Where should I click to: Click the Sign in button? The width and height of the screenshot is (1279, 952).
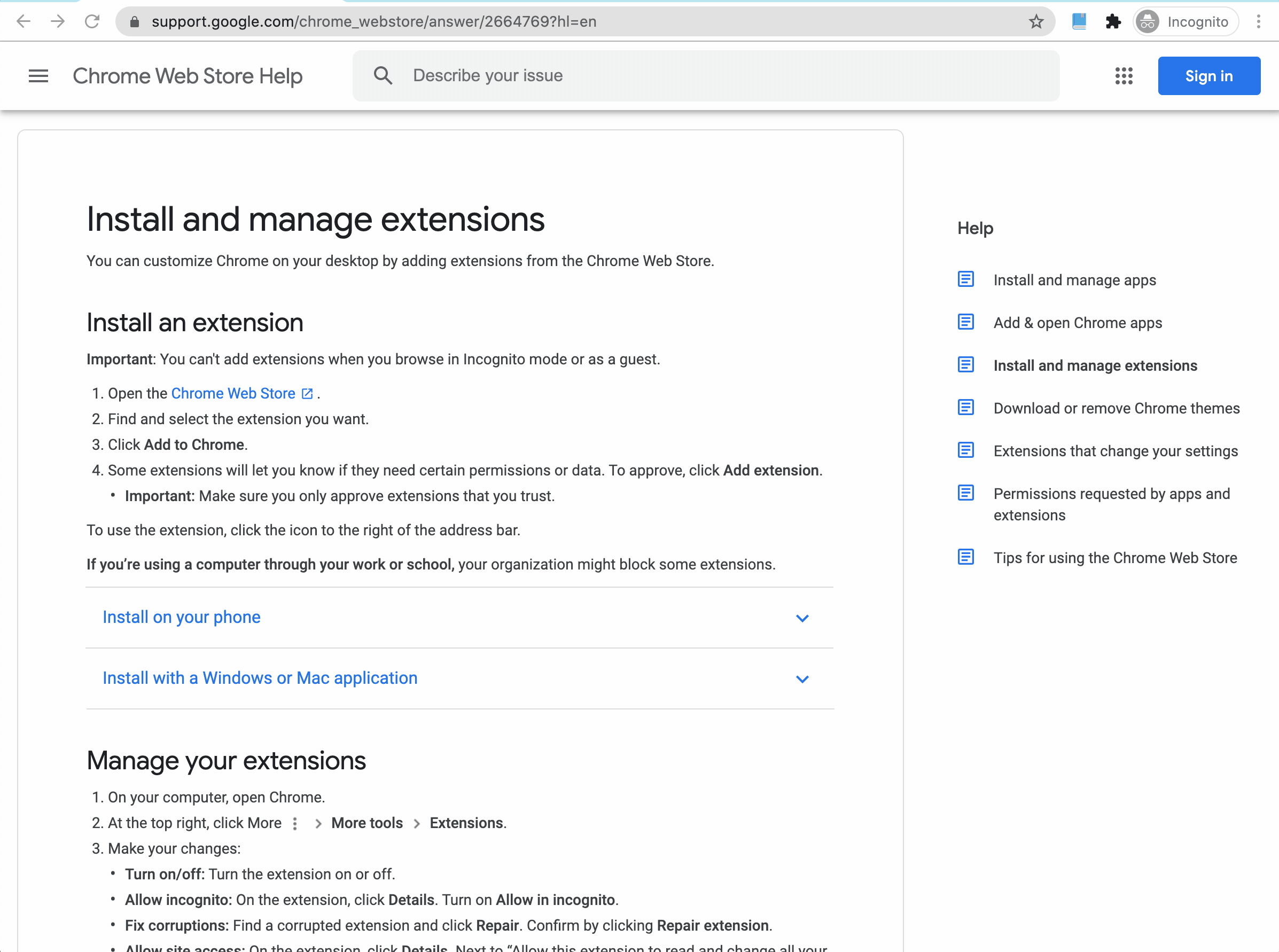pos(1209,76)
